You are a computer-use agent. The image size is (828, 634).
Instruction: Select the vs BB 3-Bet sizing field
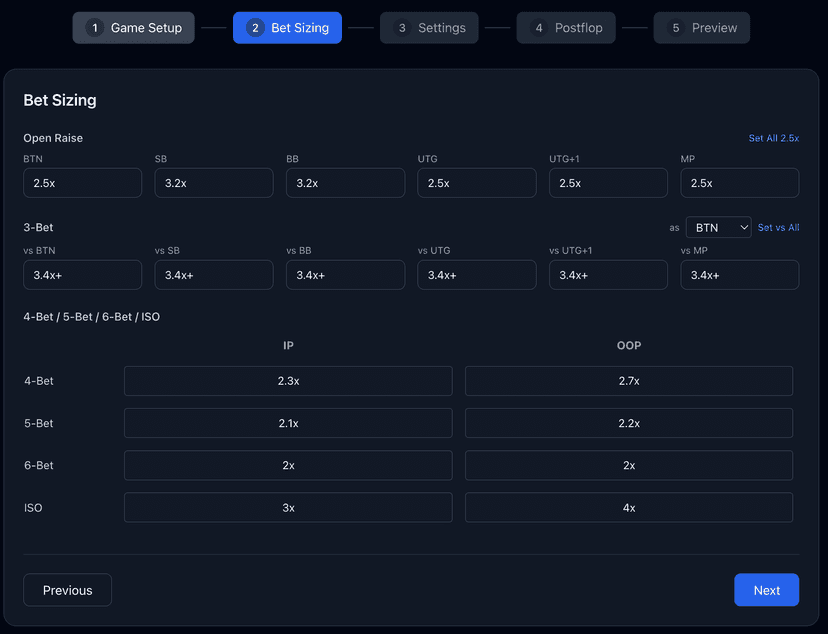click(x=345, y=274)
